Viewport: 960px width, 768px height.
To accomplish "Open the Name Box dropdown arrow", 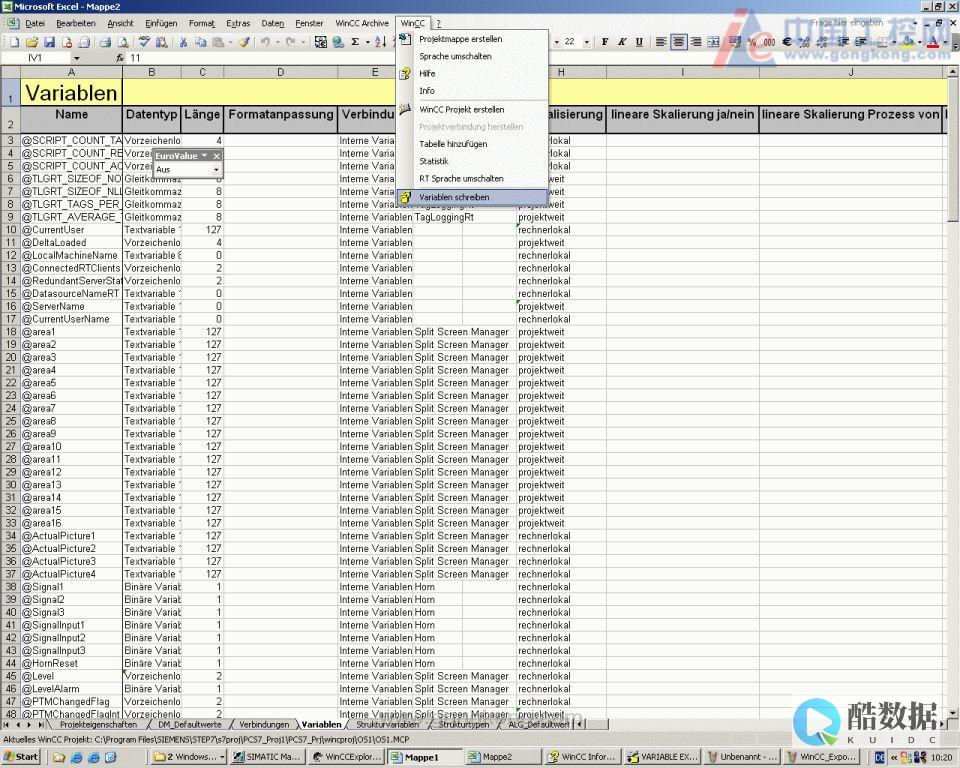I will [77, 58].
